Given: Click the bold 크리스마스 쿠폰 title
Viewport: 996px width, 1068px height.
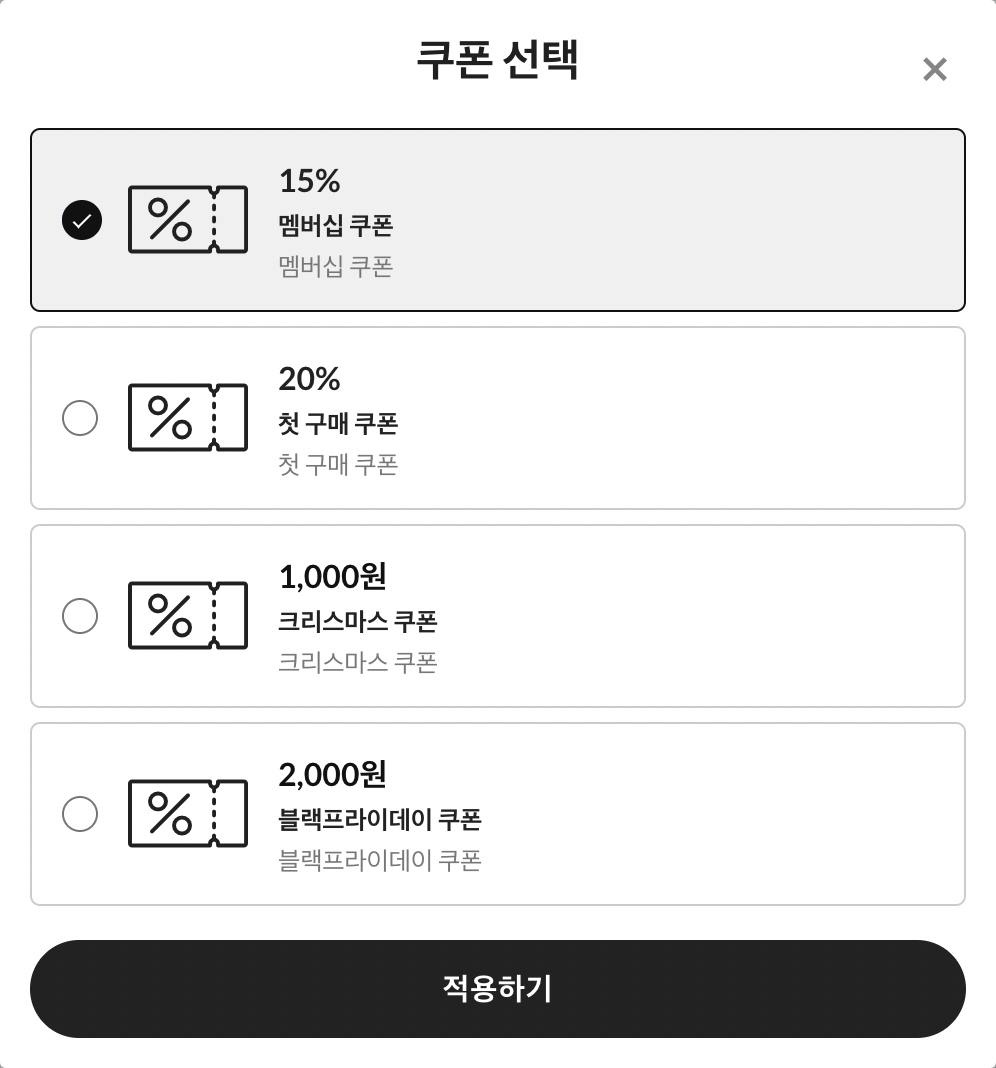Looking at the screenshot, I should [x=358, y=621].
